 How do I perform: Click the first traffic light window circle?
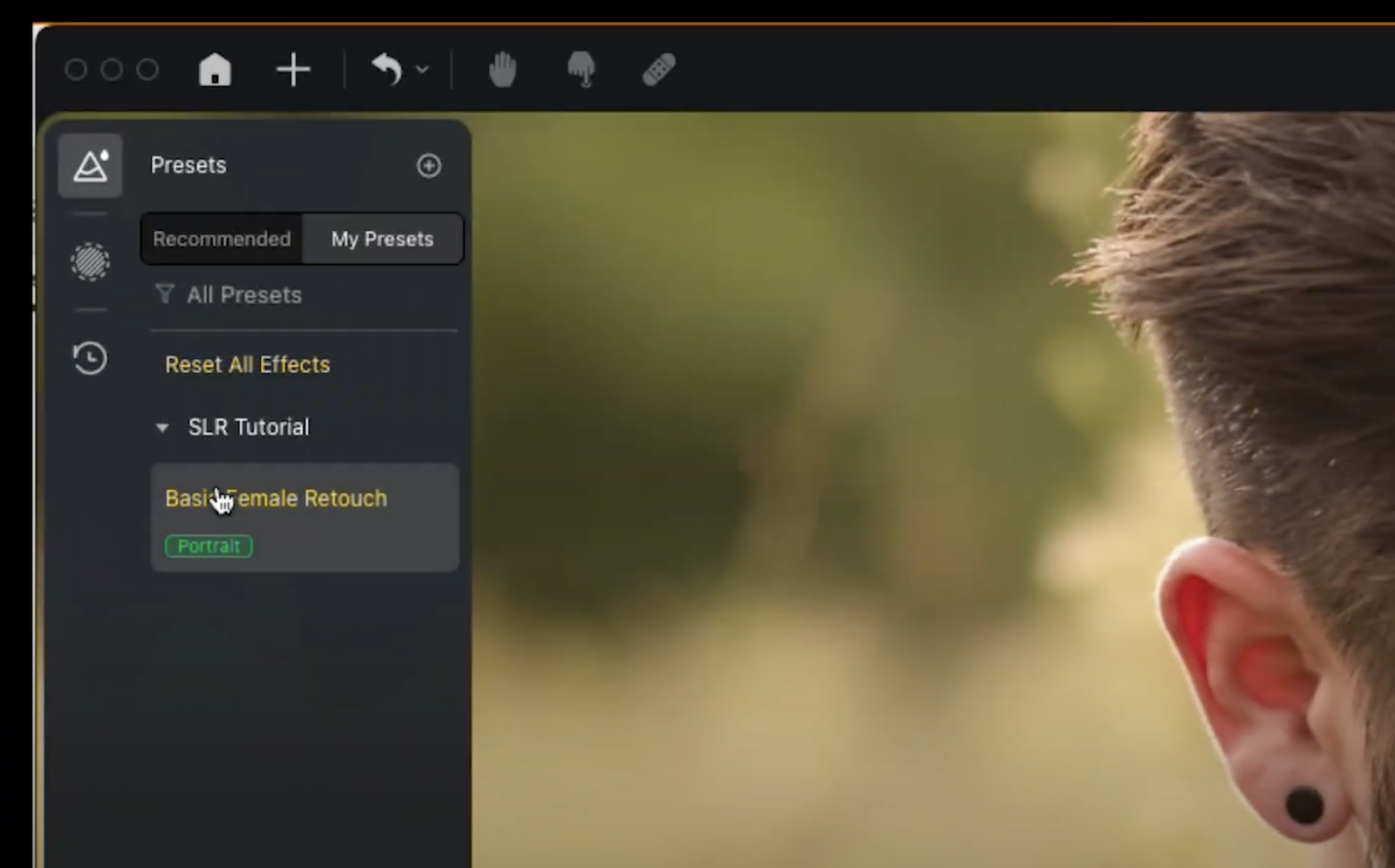point(76,70)
